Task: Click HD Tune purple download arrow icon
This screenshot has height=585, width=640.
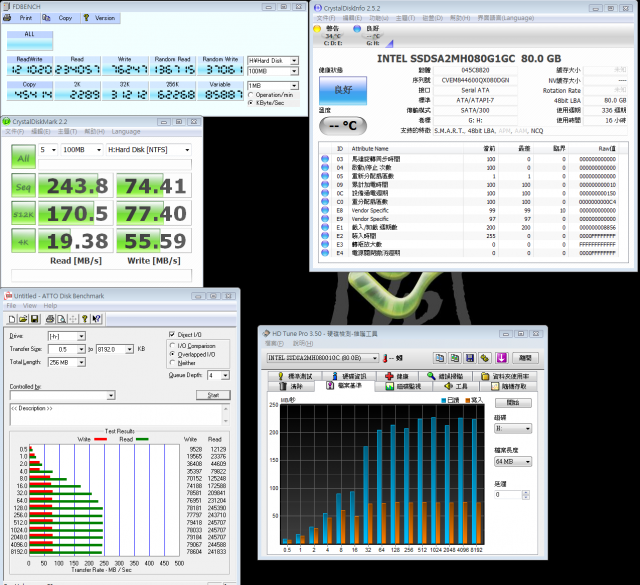Action: (x=501, y=358)
